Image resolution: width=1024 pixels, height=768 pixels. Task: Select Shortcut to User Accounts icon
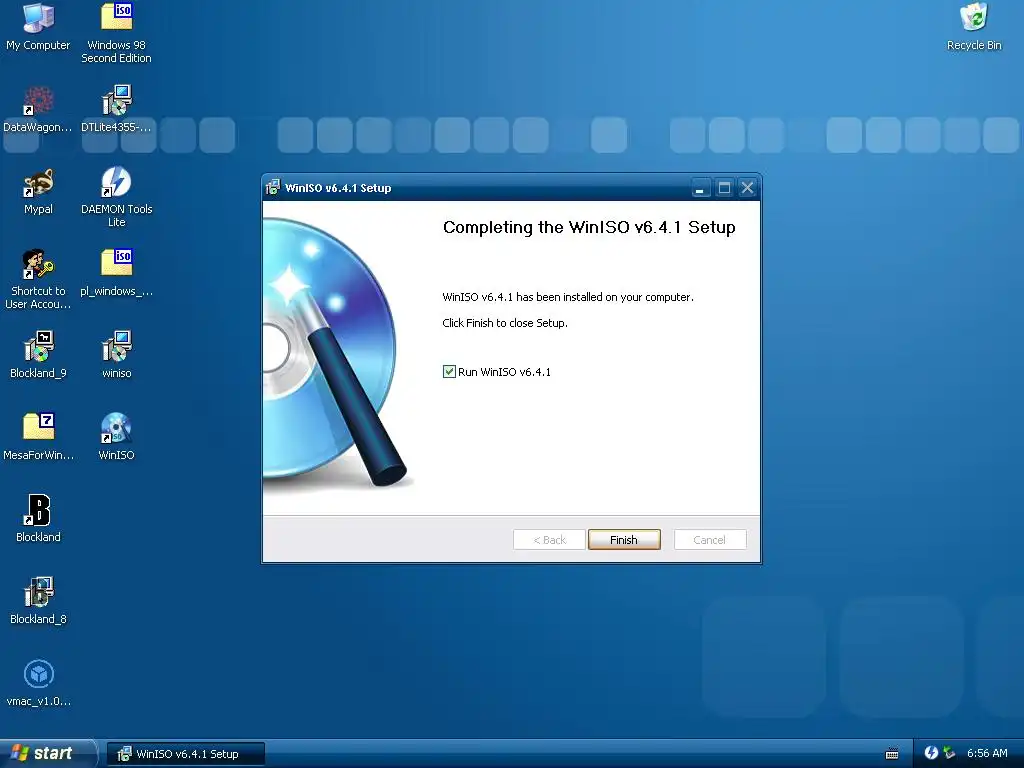[38, 279]
